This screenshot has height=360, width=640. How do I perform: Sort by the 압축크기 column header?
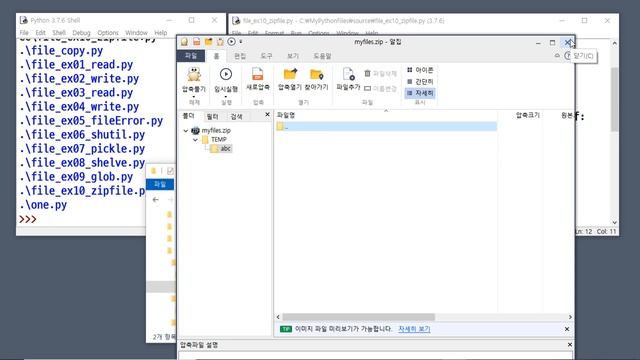pos(527,115)
